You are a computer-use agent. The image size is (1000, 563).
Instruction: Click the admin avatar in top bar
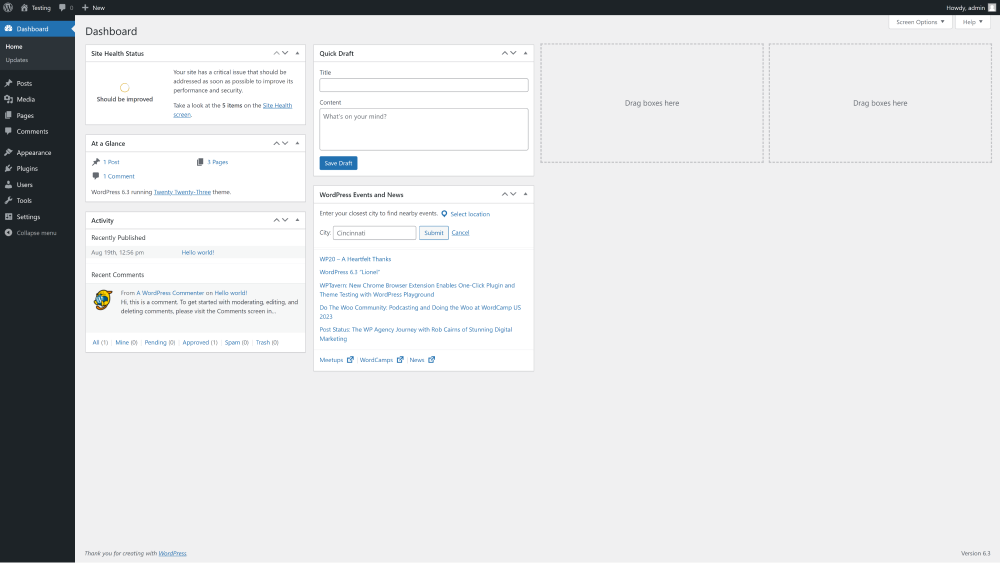(992, 8)
